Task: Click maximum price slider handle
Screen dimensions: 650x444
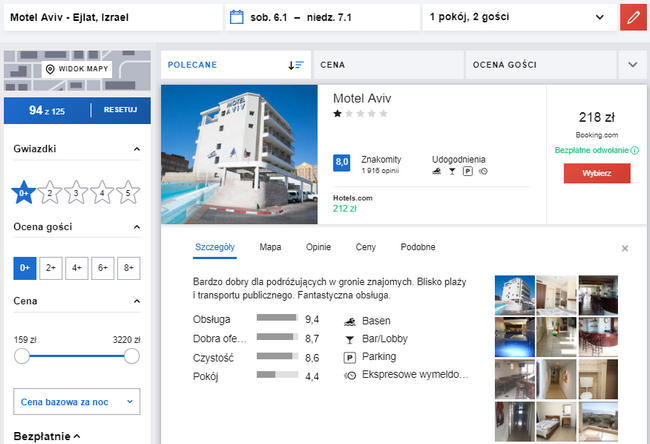Action: pos(132,356)
